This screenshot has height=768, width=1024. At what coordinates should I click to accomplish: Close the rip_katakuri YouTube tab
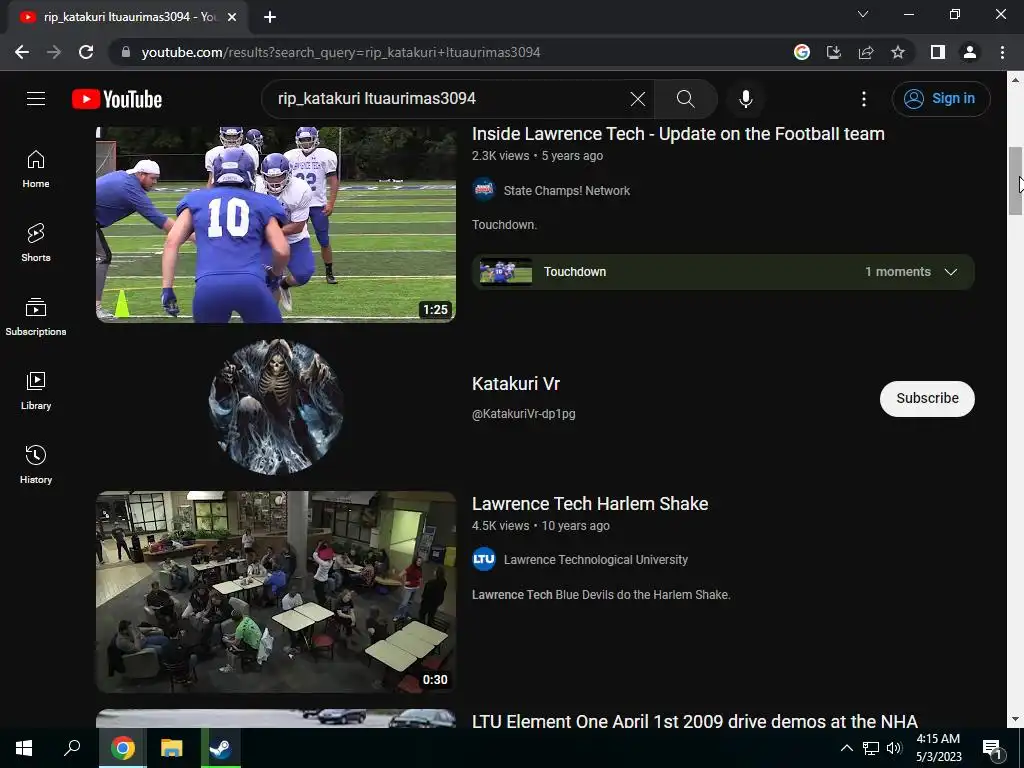[232, 17]
